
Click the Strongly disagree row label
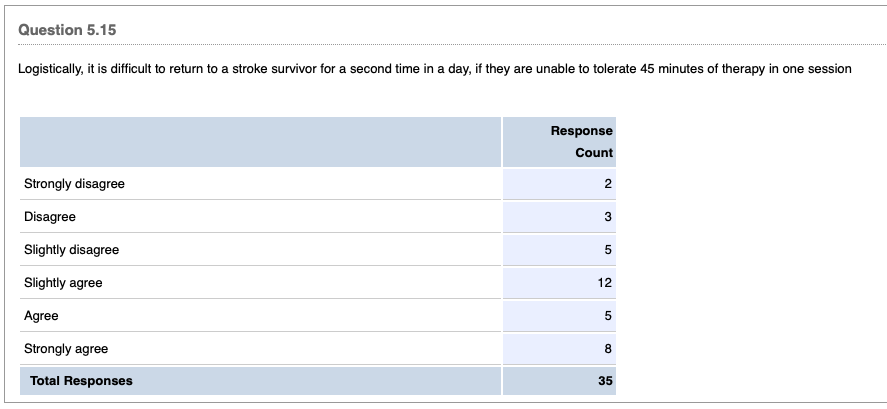[x=74, y=184]
